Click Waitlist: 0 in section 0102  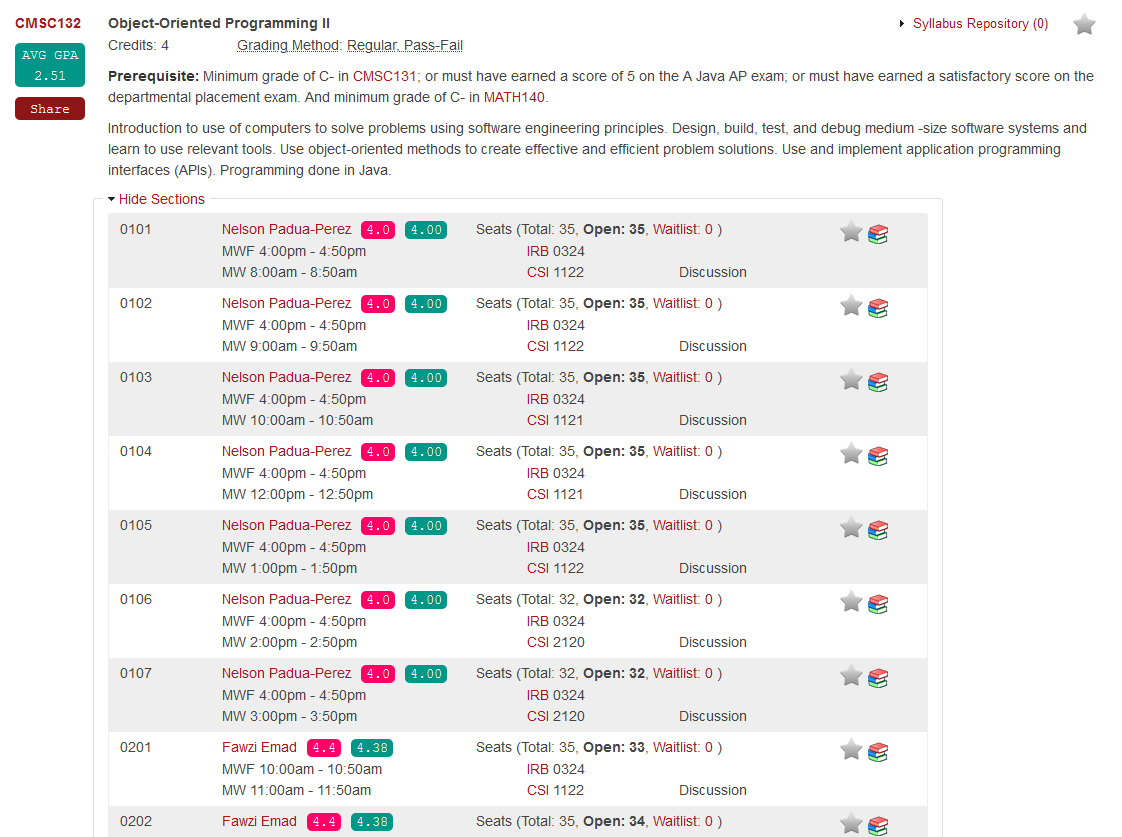(683, 303)
